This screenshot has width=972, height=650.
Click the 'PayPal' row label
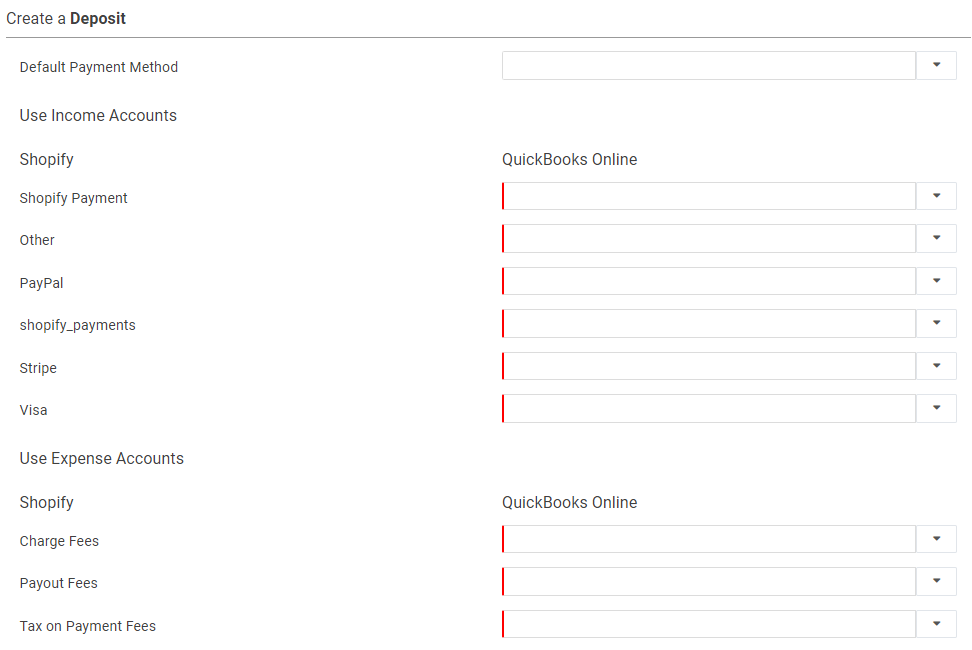42,283
